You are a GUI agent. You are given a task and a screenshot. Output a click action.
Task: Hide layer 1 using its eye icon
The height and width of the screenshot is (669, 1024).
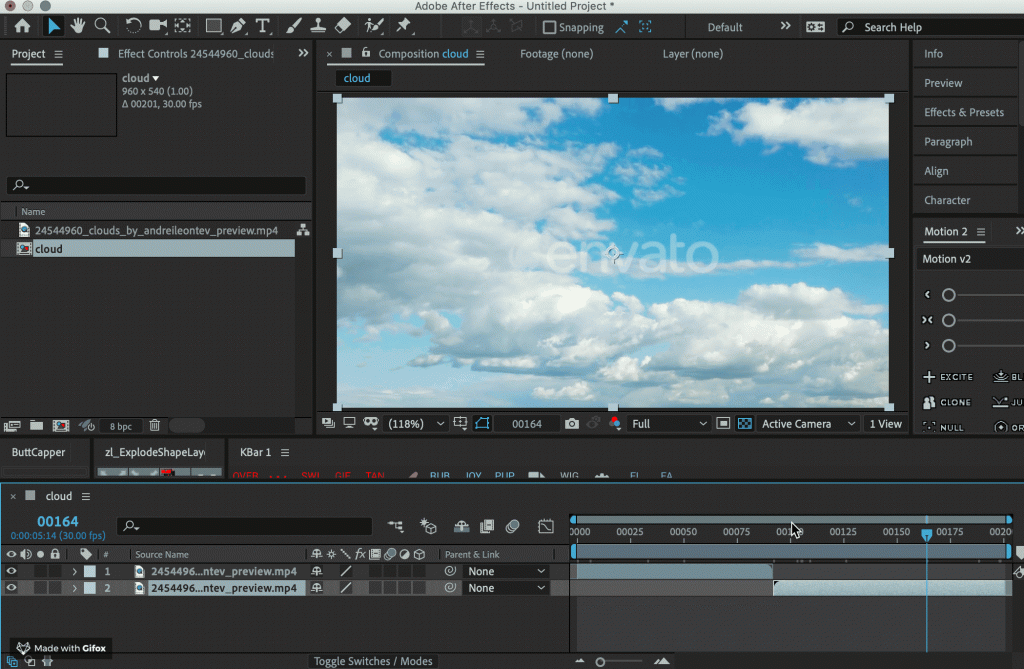(12, 572)
